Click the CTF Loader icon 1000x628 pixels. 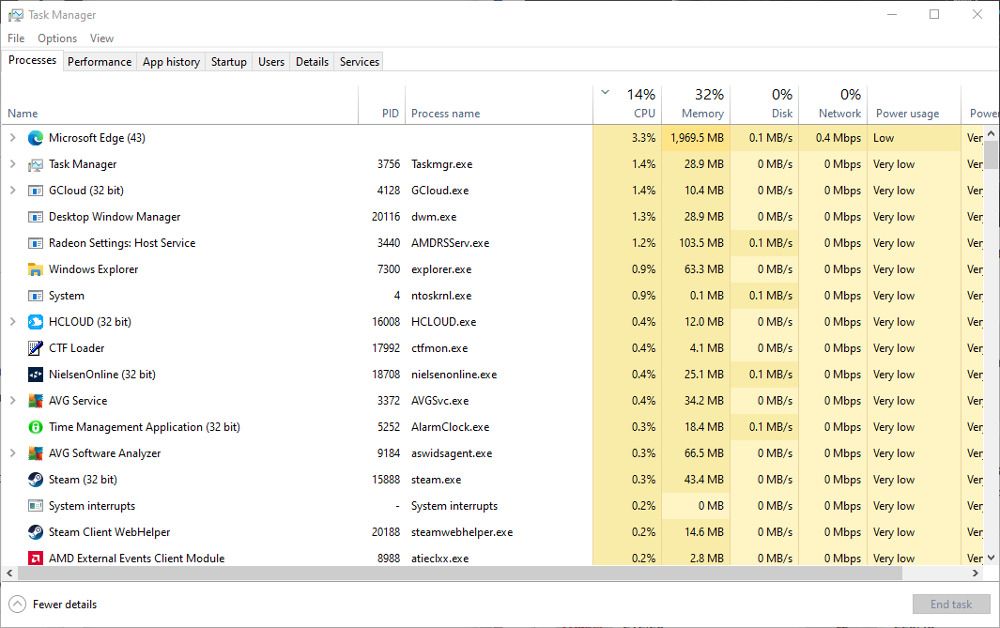pyautogui.click(x=35, y=348)
